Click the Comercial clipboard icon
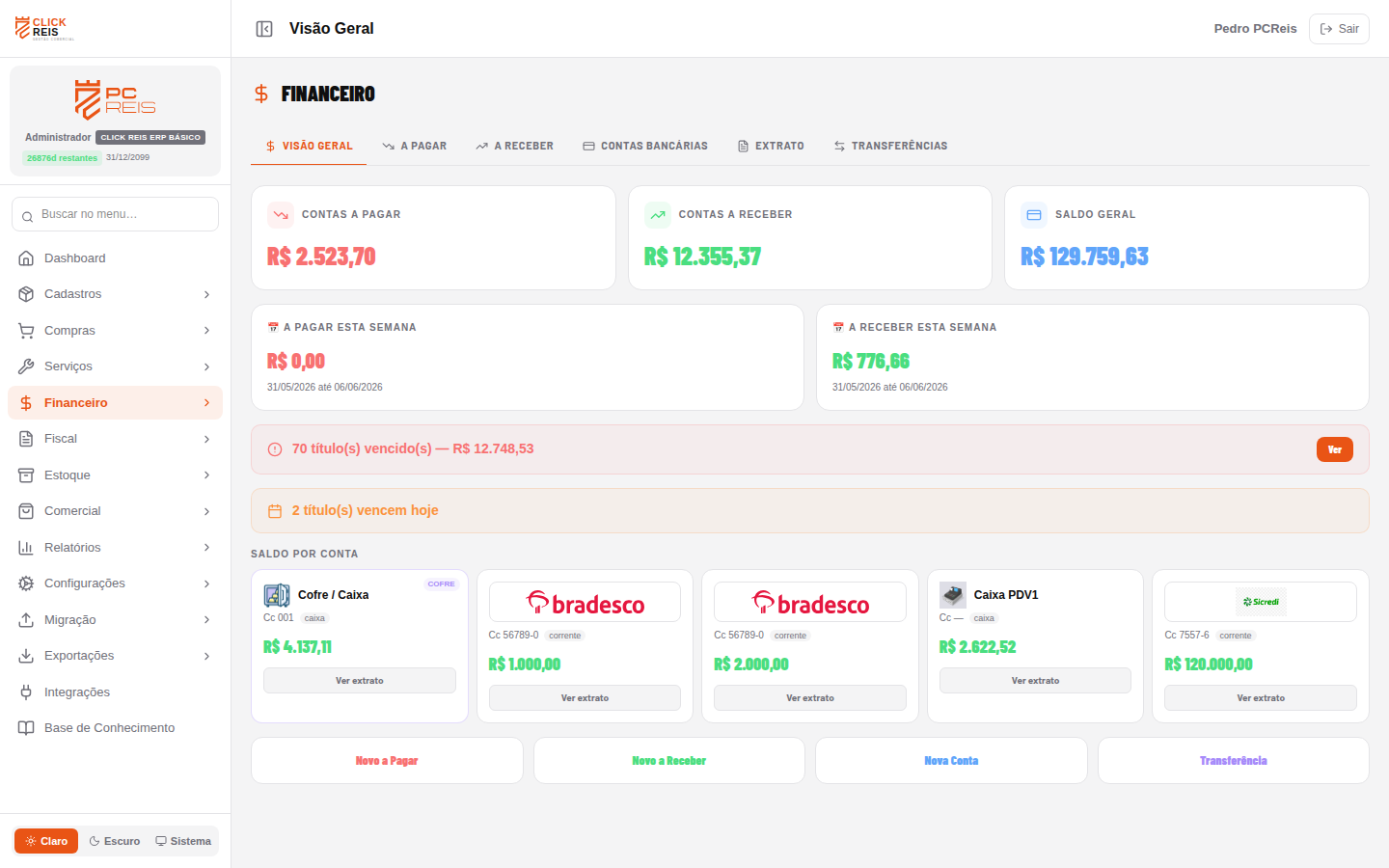1389x868 pixels. [26, 511]
